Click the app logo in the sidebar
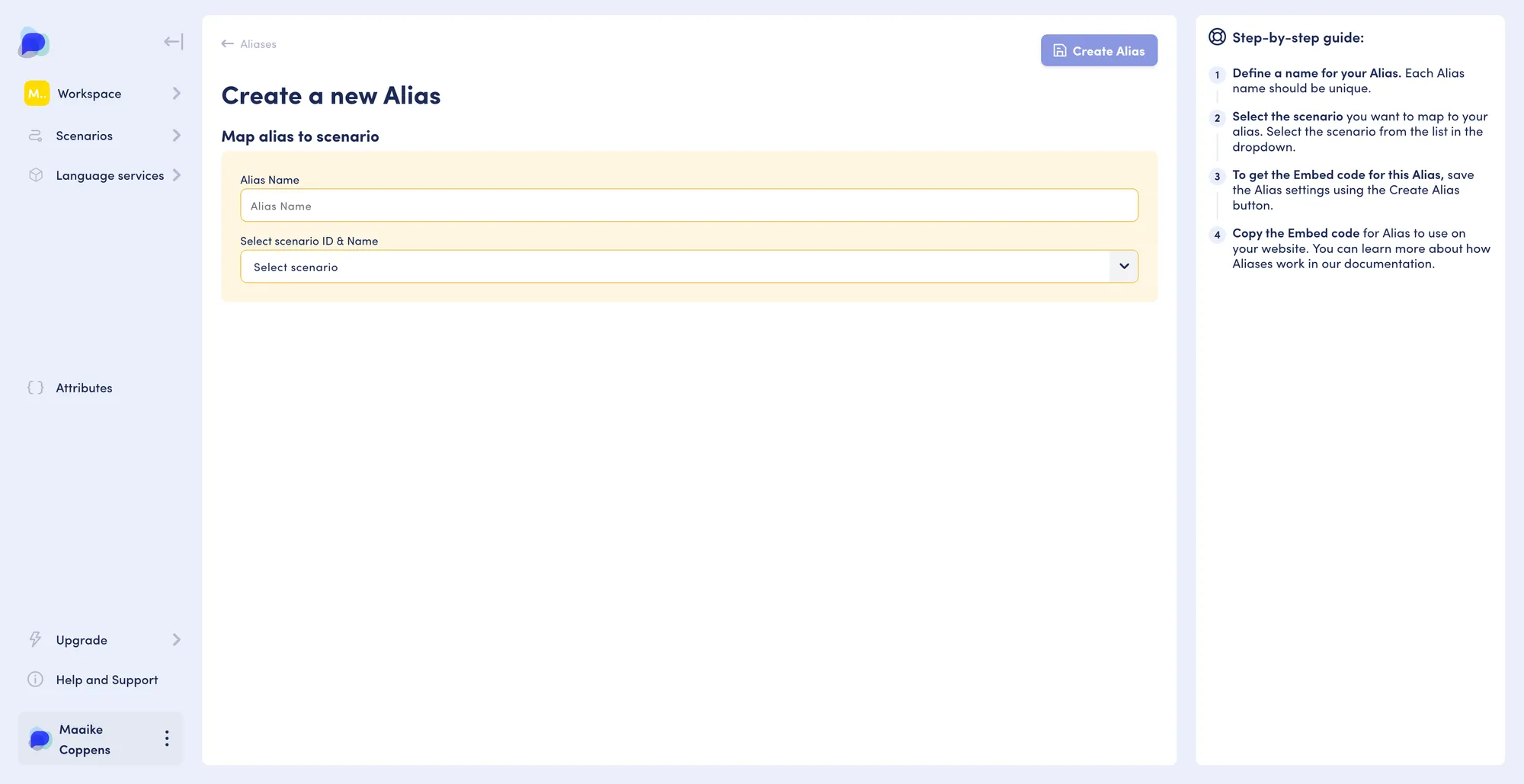Viewport: 1524px width, 784px height. (34, 43)
